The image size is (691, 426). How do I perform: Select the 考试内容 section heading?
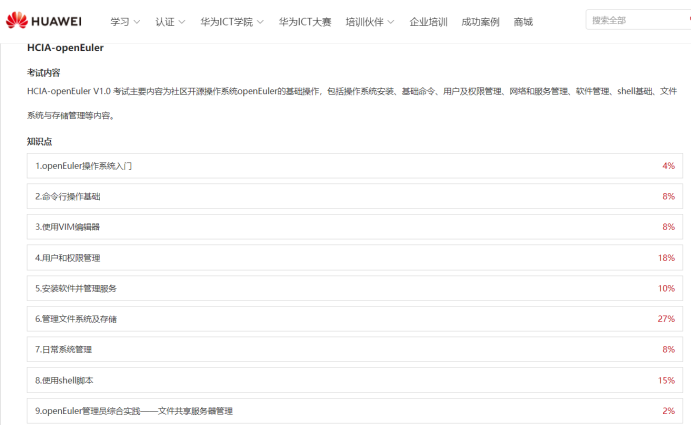click(43, 73)
